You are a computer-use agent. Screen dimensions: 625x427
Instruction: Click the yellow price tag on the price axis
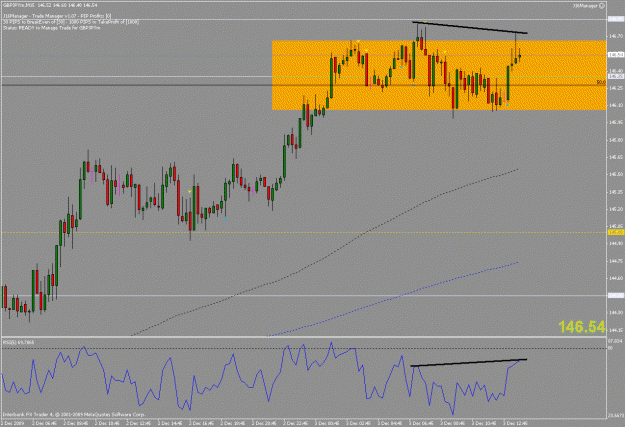coord(615,232)
